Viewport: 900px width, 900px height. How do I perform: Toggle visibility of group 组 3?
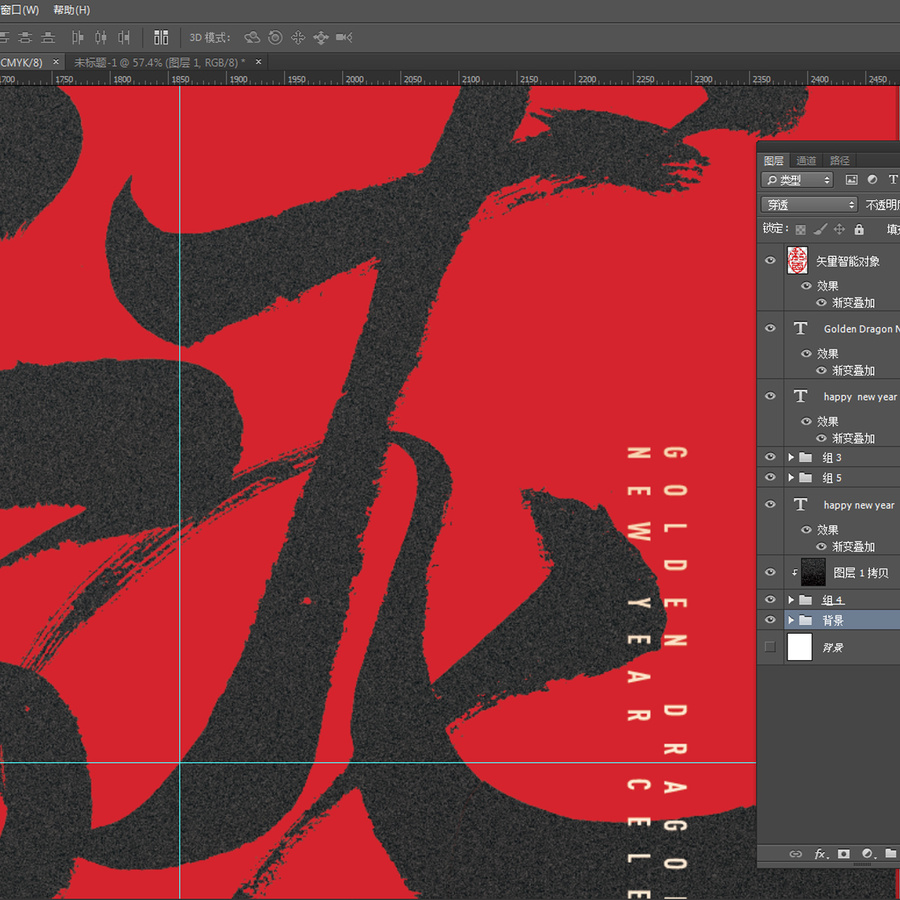[770, 457]
